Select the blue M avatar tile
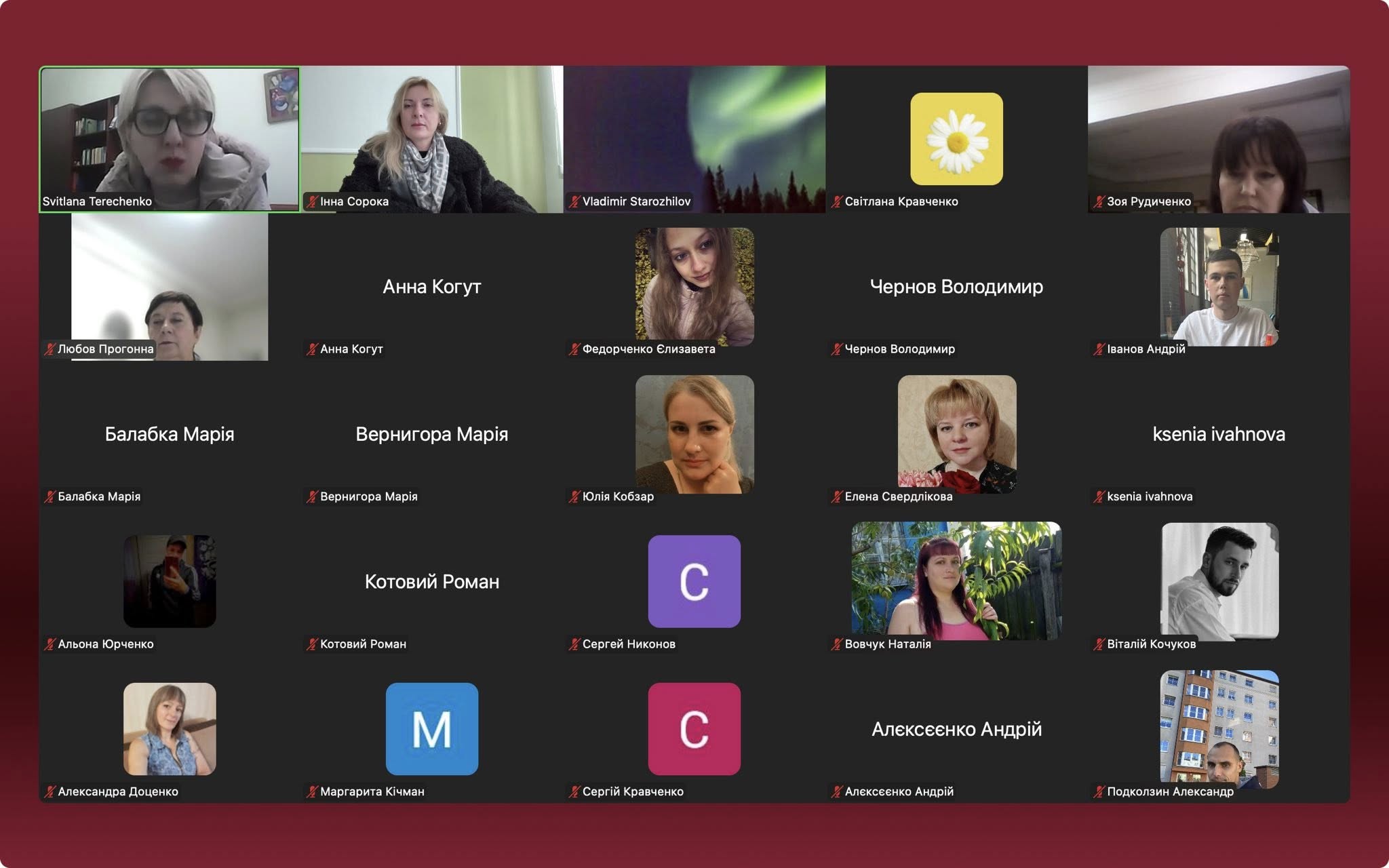 coord(432,729)
